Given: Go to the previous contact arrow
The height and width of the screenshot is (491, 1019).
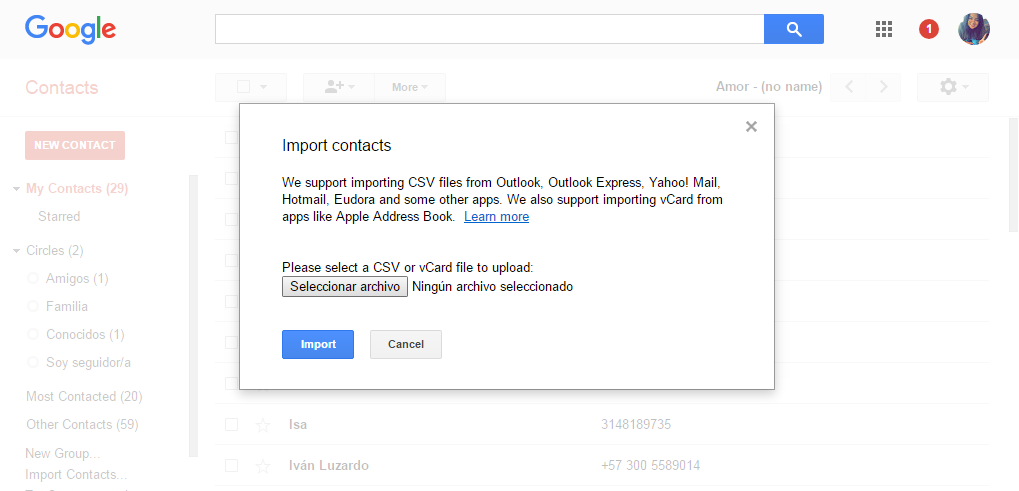Looking at the screenshot, I should [x=850, y=87].
